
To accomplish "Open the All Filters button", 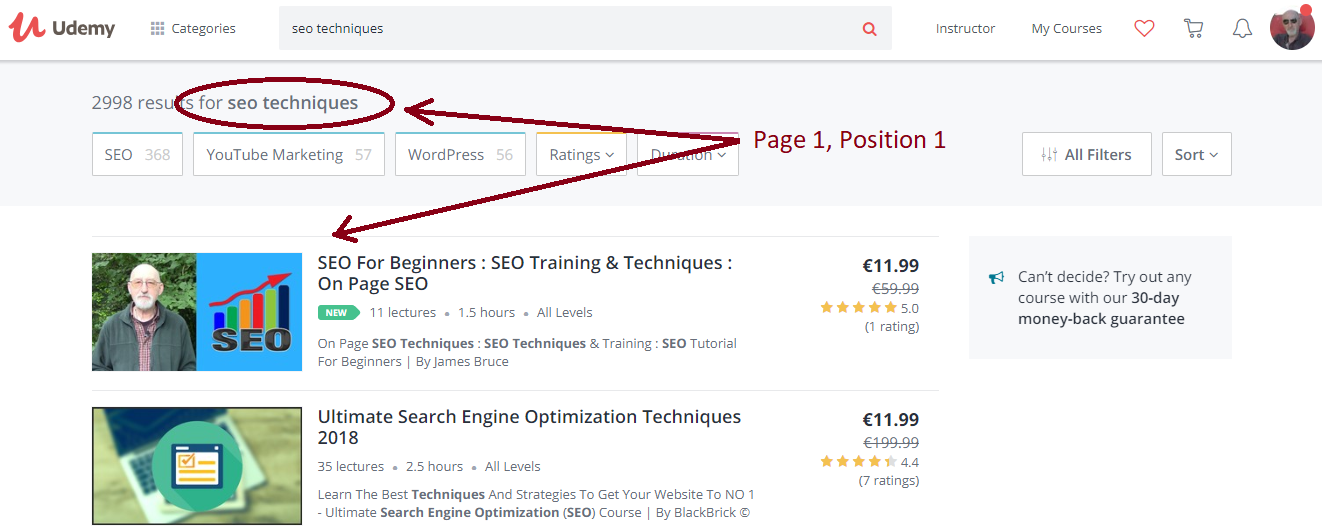I will click(1086, 155).
